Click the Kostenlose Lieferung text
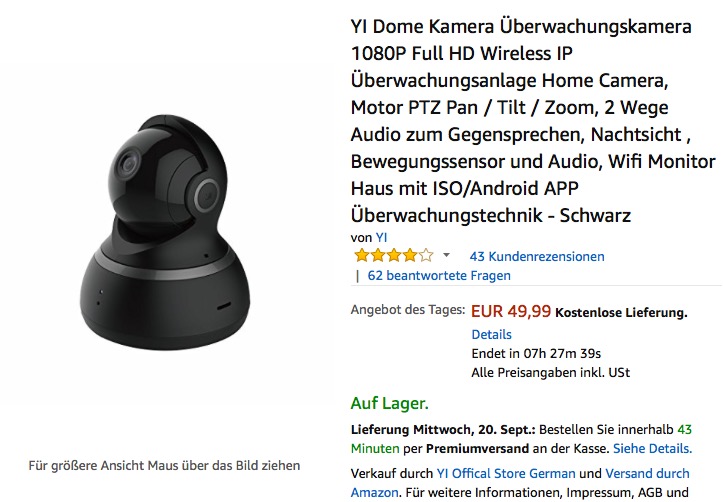Image resolution: width=723 pixels, height=502 pixels. point(621,313)
